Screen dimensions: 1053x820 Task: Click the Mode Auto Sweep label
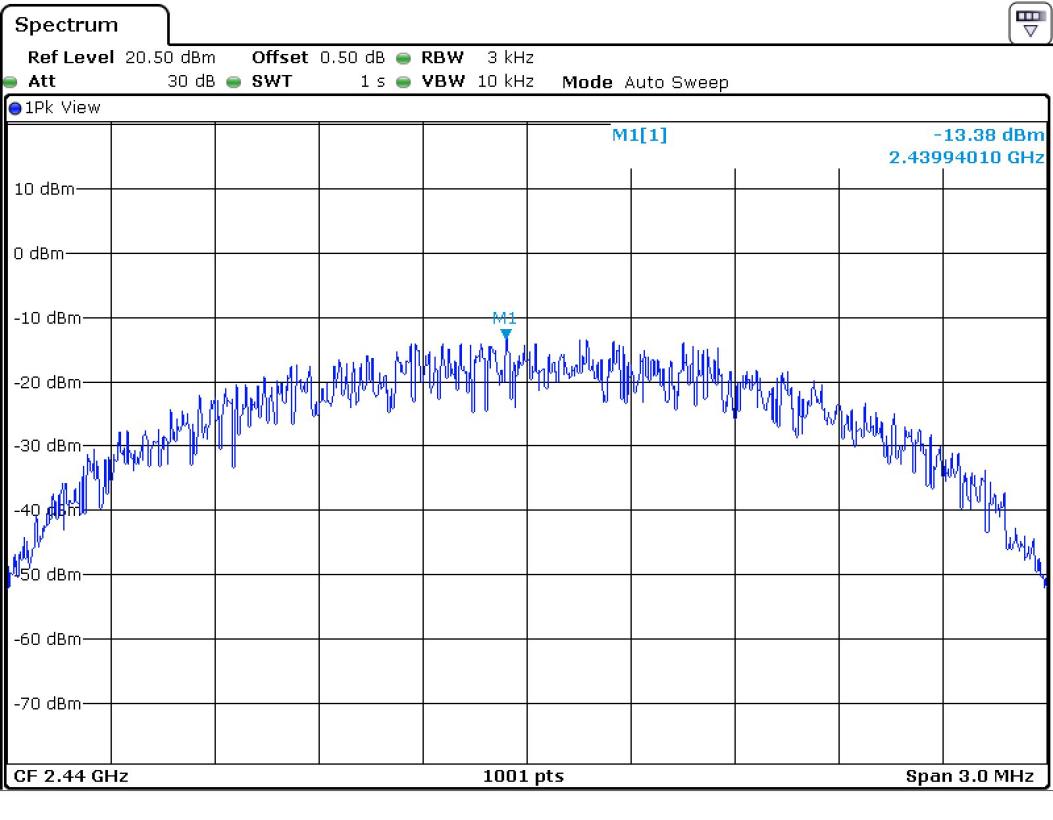click(645, 82)
